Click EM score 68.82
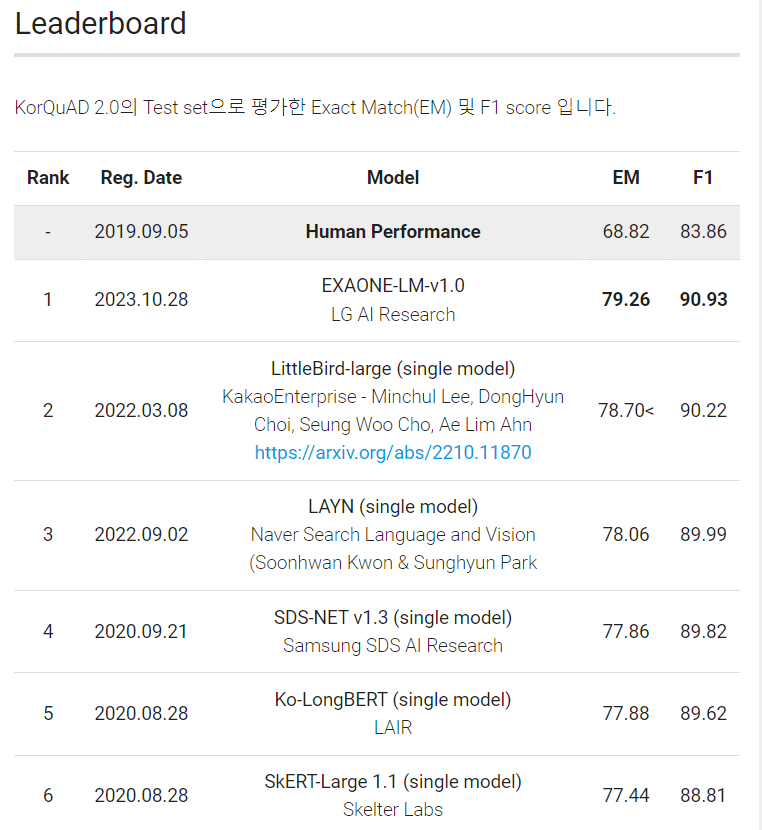Screen dimensions: 762x830 (x=626, y=232)
